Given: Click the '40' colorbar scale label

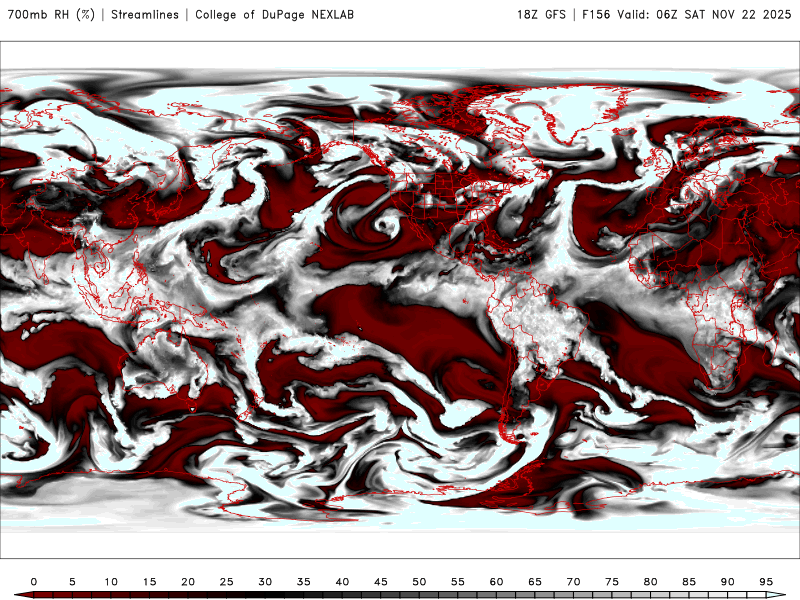Looking at the screenshot, I should (342, 582).
